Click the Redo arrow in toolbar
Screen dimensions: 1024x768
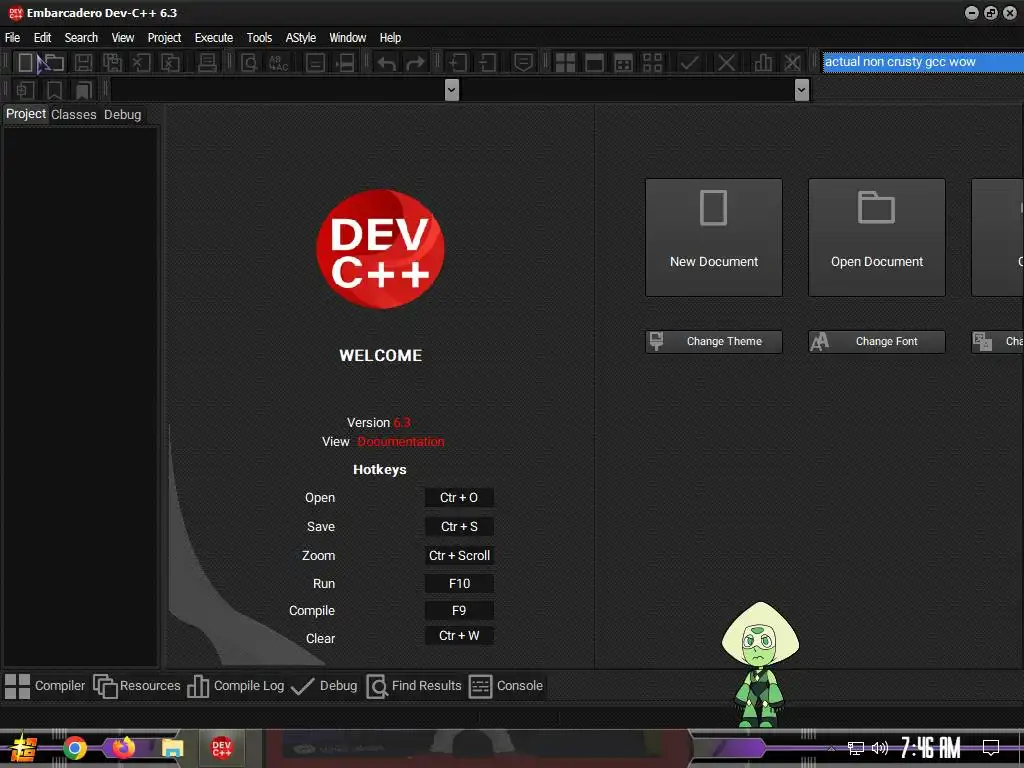[x=415, y=63]
